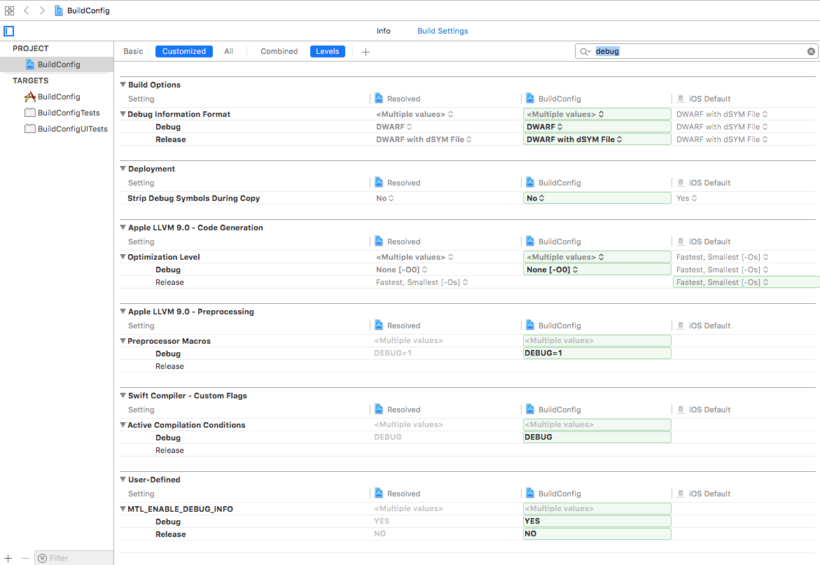Viewport: 820px width, 565px height.
Task: Clear the search field with the x icon
Action: click(811, 51)
